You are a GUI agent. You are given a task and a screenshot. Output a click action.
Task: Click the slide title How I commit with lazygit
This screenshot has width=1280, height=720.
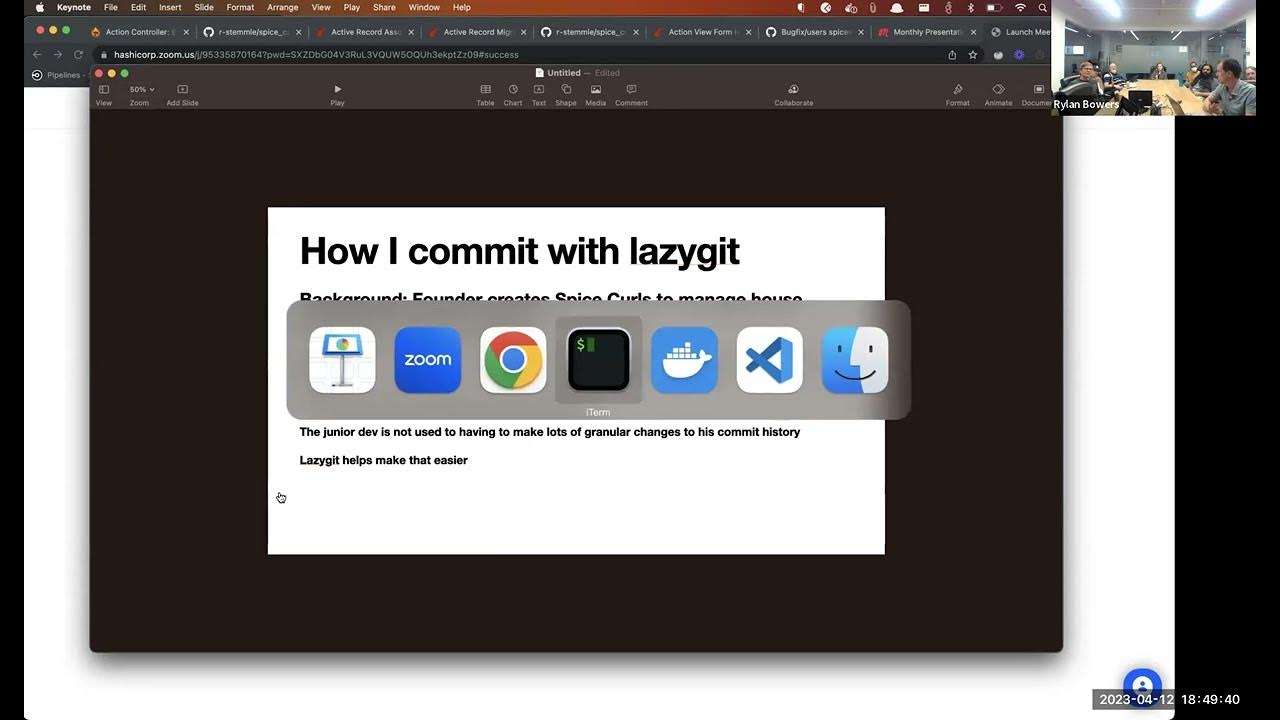click(519, 250)
